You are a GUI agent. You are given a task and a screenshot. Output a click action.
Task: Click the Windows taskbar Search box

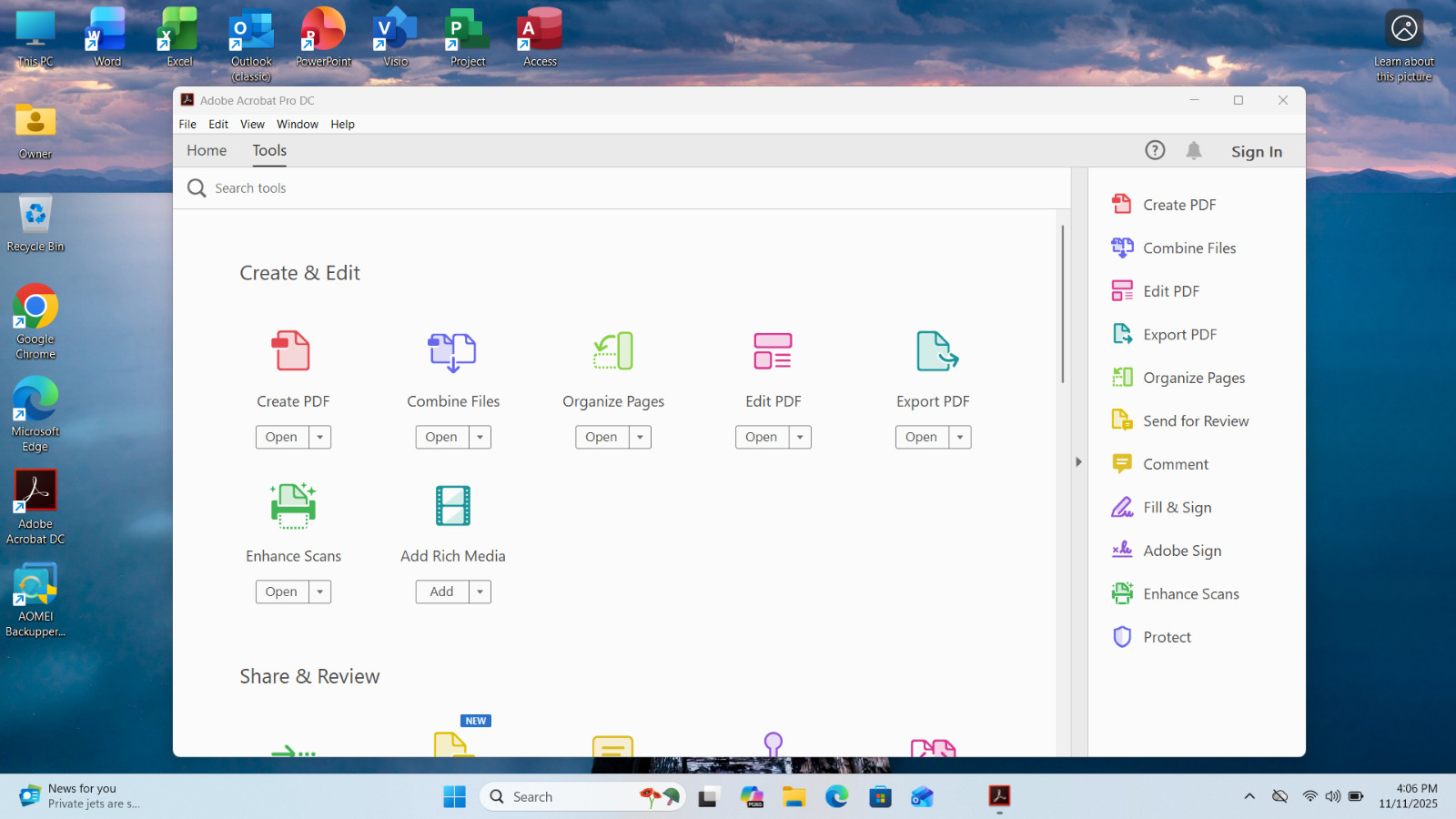pos(582,796)
